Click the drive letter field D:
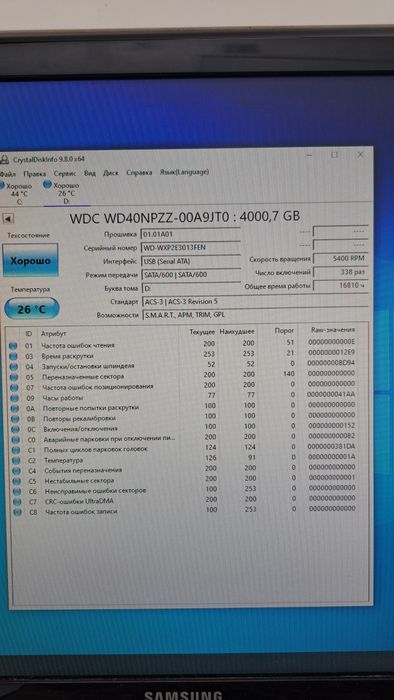The image size is (394, 700). (191, 288)
